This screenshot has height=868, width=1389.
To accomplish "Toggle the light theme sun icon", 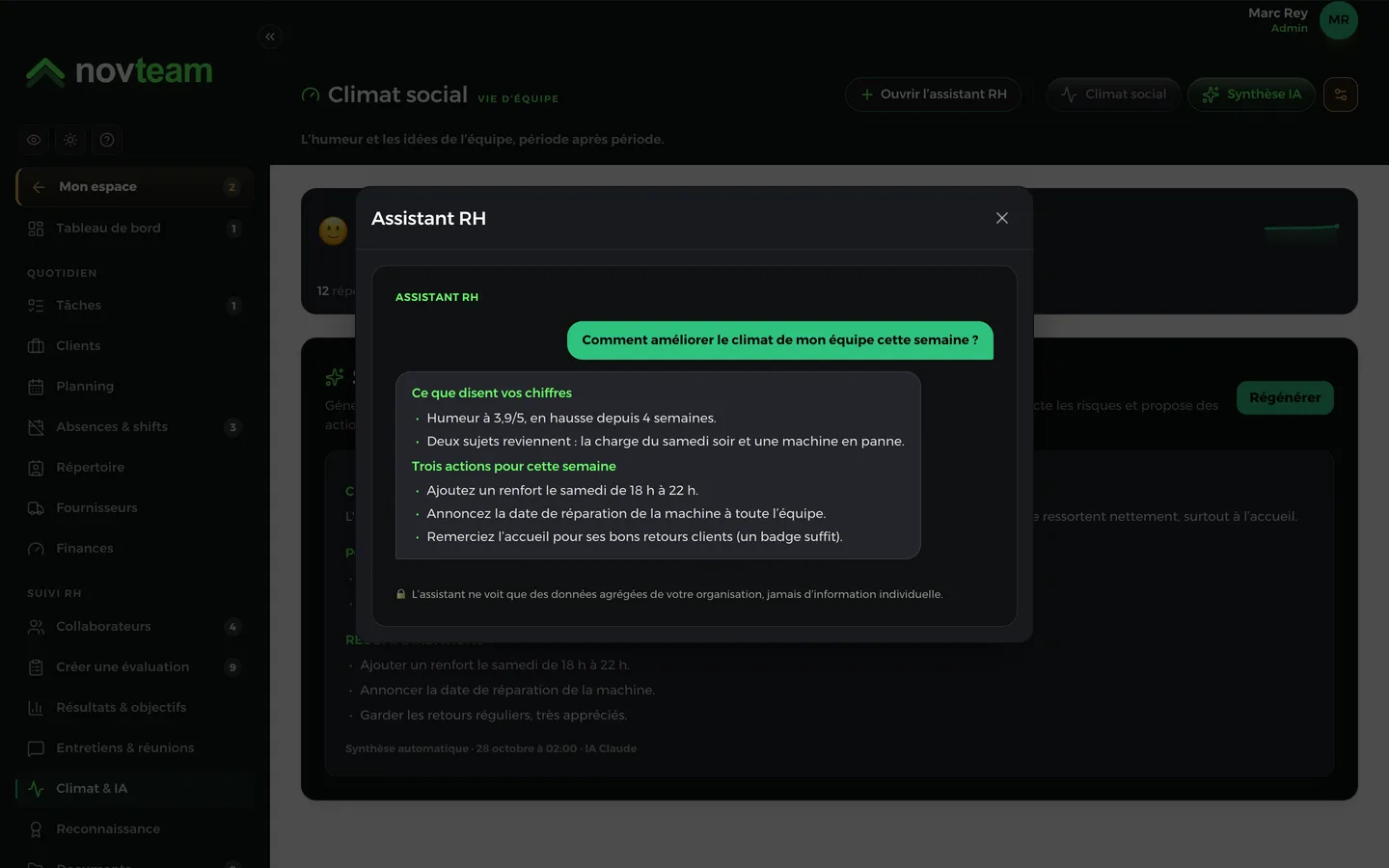I will point(70,140).
